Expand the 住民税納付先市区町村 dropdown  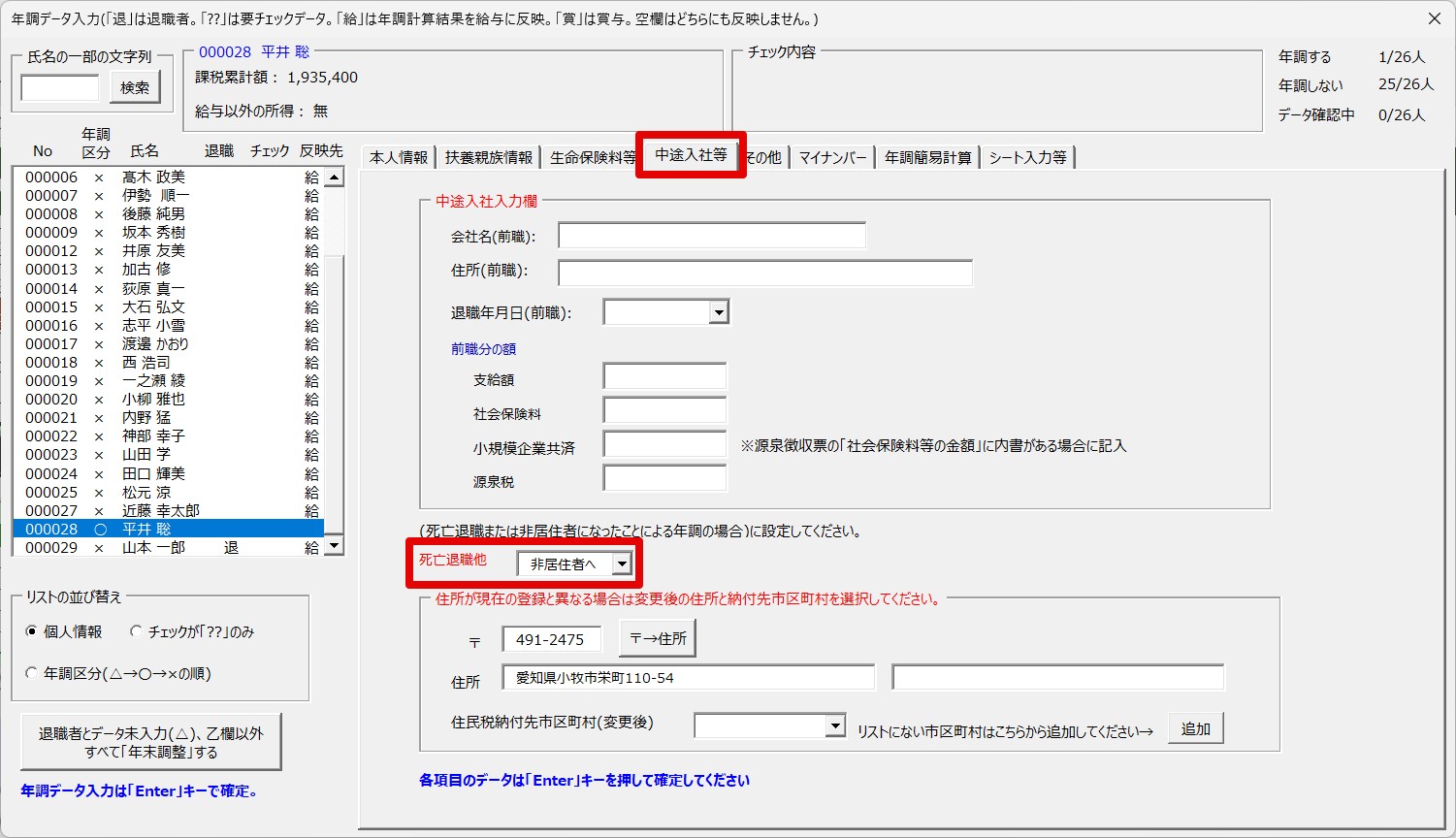coord(835,725)
